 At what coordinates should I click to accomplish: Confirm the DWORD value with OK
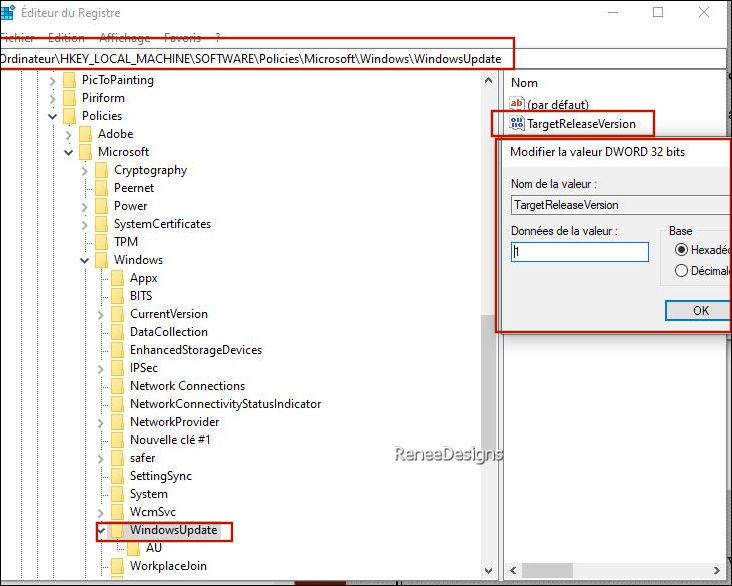tap(698, 311)
